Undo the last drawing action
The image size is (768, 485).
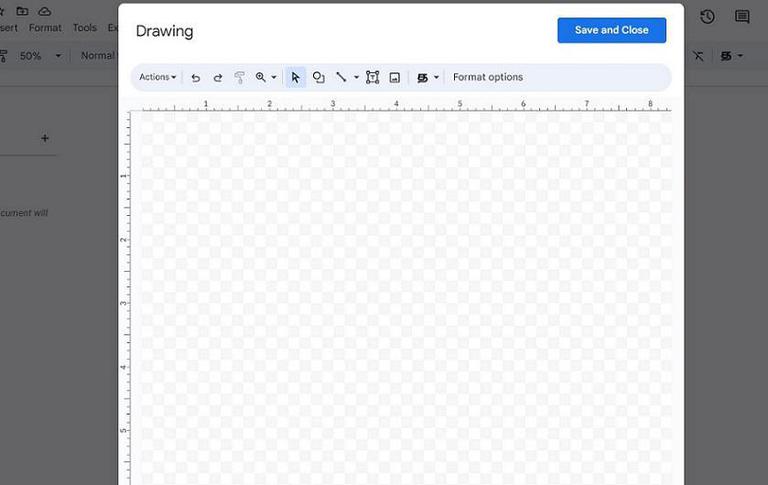pyautogui.click(x=195, y=77)
